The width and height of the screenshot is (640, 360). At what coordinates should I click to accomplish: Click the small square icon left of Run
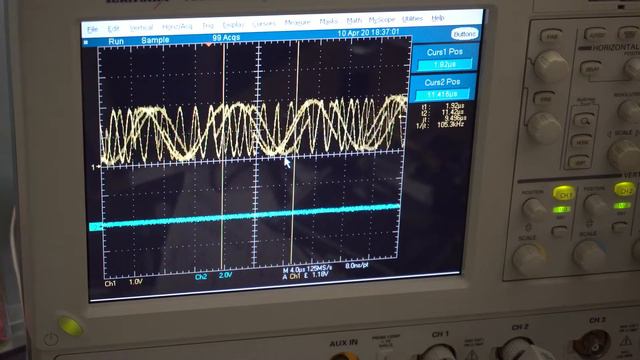click(86, 42)
